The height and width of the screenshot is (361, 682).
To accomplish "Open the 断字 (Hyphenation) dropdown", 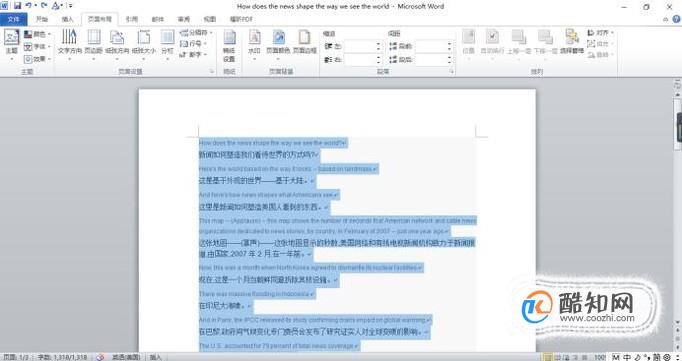I will pos(193,54).
